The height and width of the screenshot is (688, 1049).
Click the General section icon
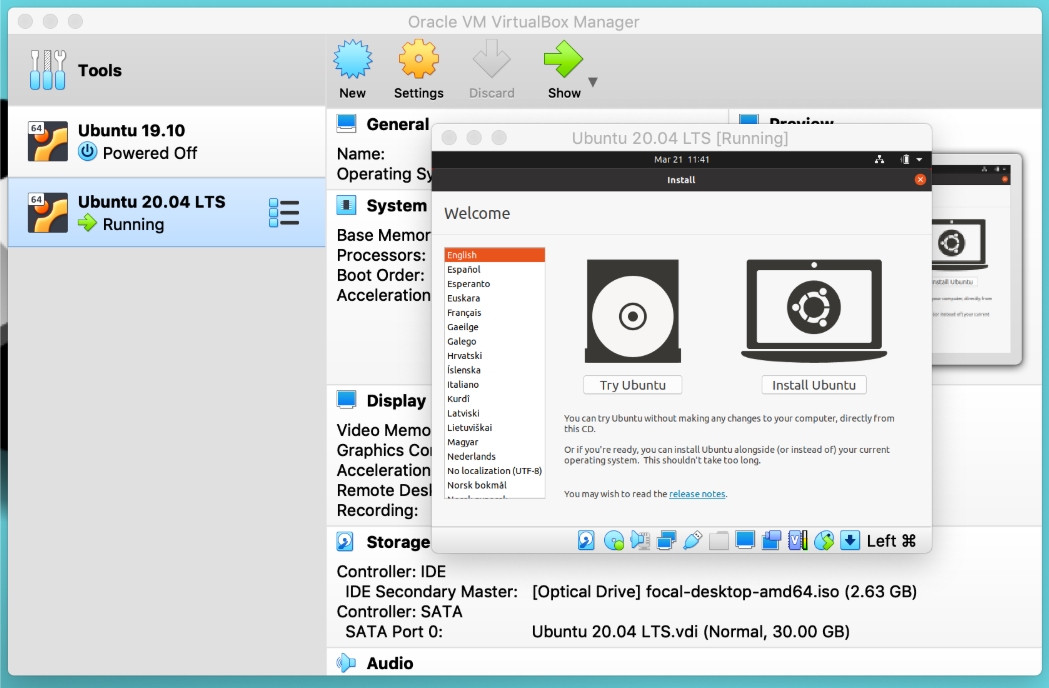[347, 124]
